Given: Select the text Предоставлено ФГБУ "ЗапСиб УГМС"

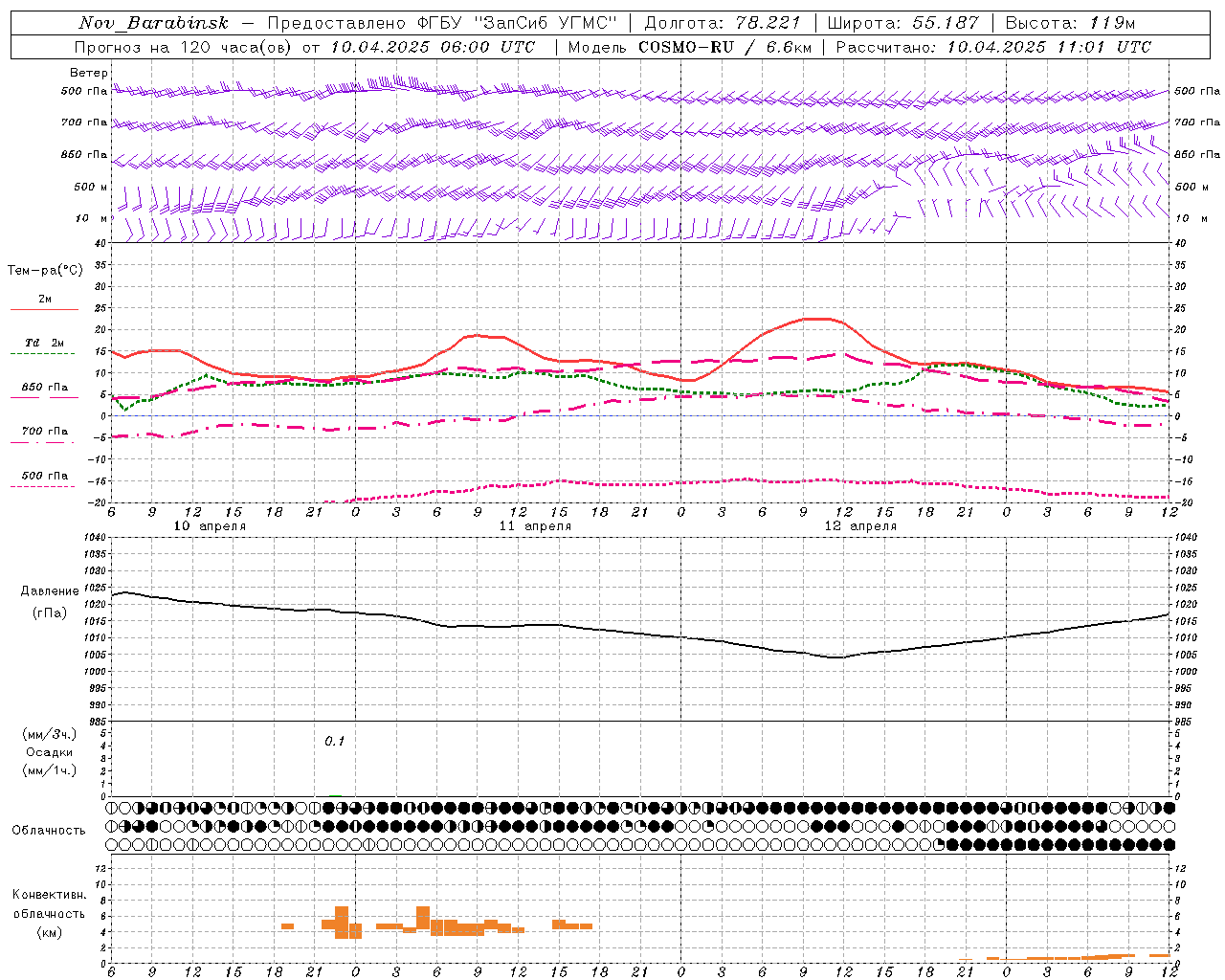Looking at the screenshot, I should click(x=443, y=23).
